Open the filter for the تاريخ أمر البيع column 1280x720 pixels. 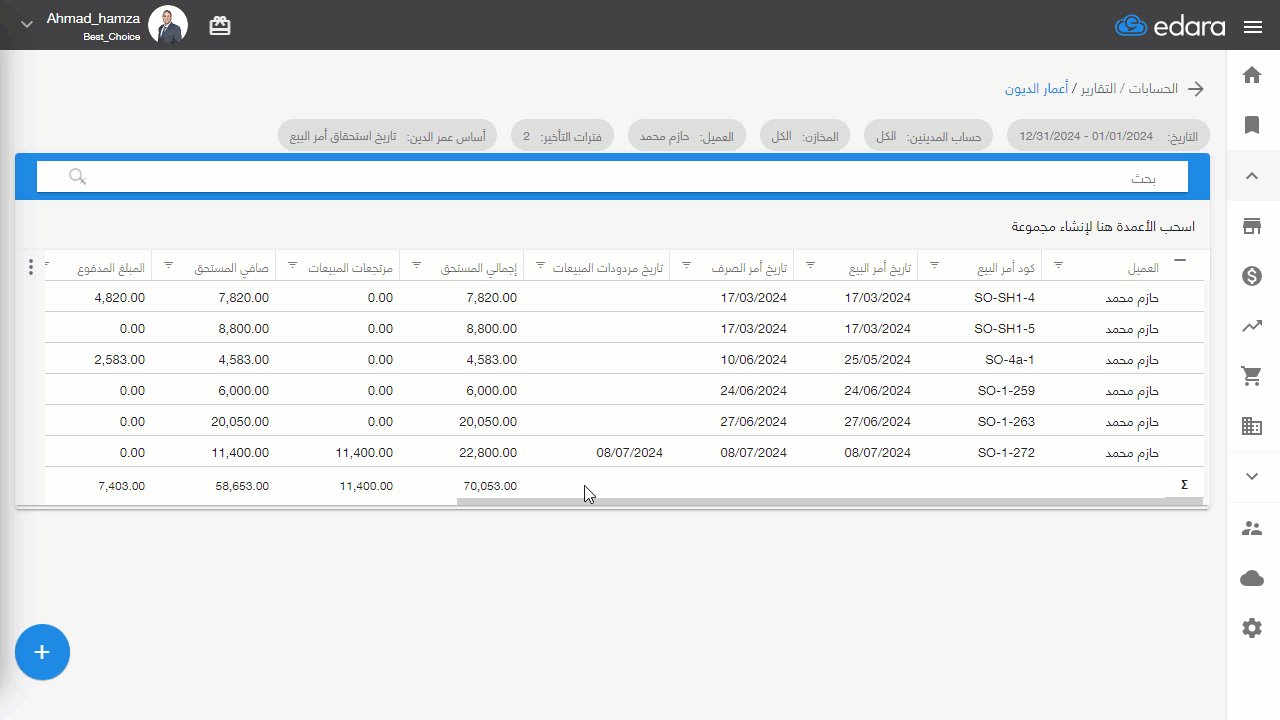click(811, 265)
